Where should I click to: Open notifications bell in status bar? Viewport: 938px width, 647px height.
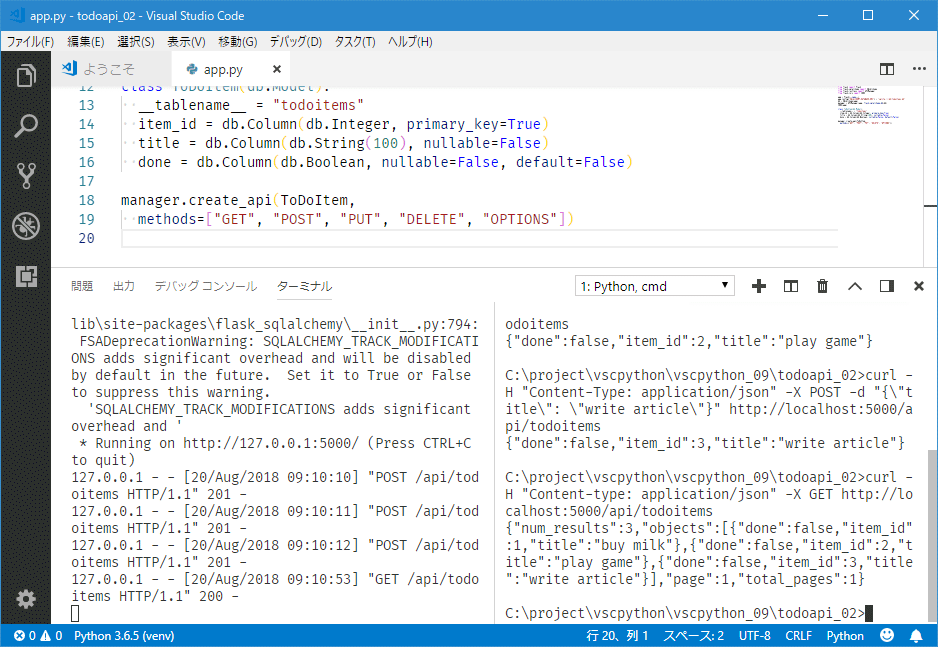coord(916,635)
